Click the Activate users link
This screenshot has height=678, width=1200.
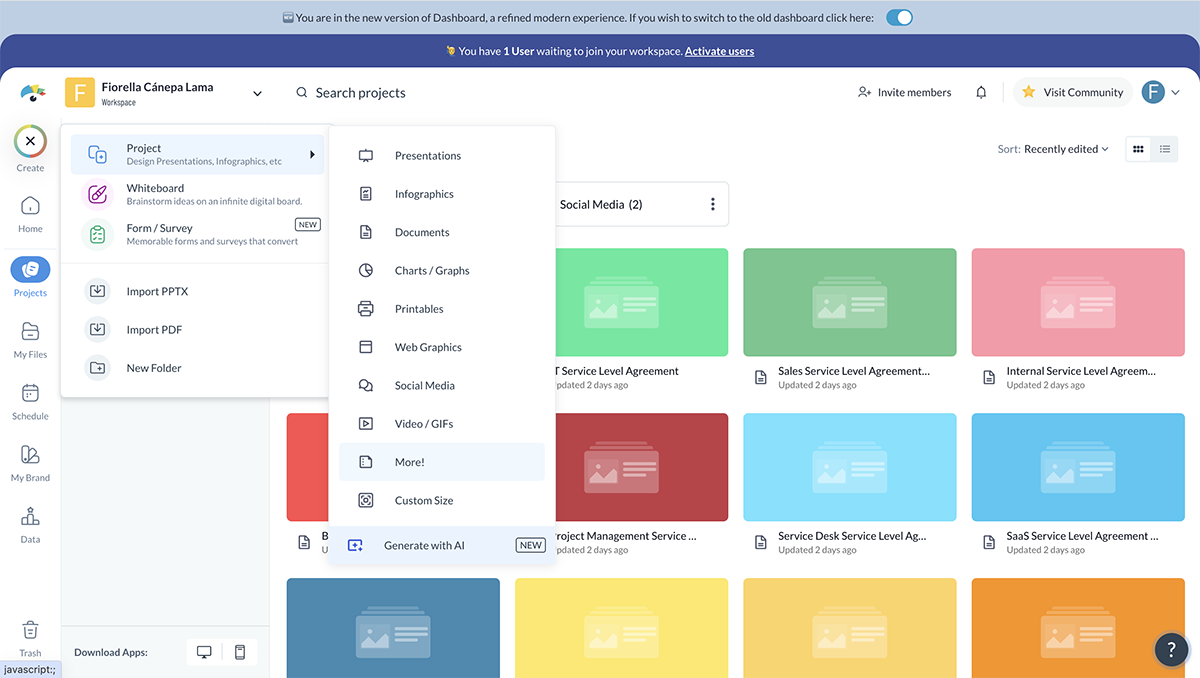719,51
